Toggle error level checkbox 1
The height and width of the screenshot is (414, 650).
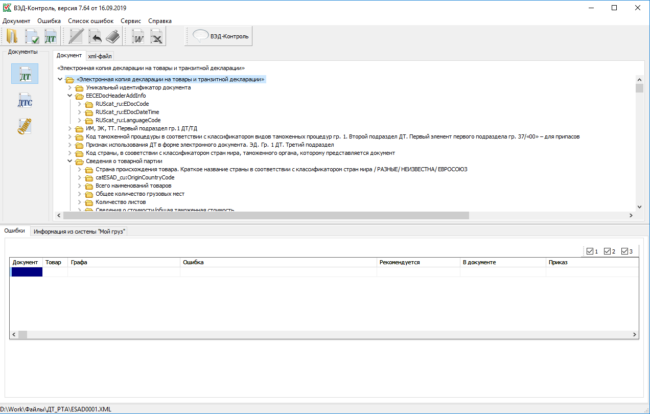(591, 251)
